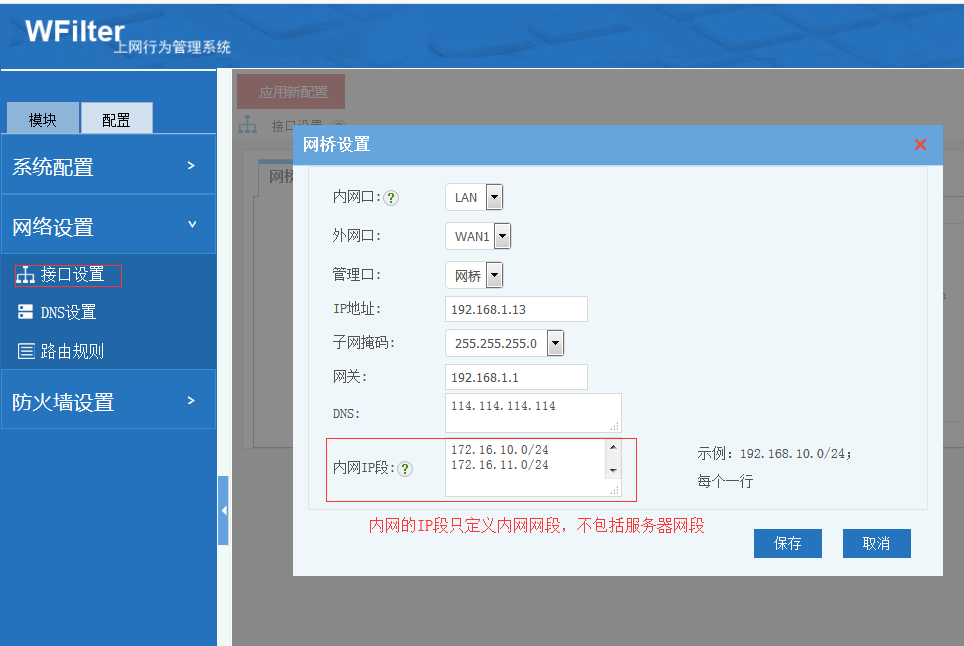This screenshot has height=646, width=964.
Task: Click the IP地址 input field
Action: 516,309
